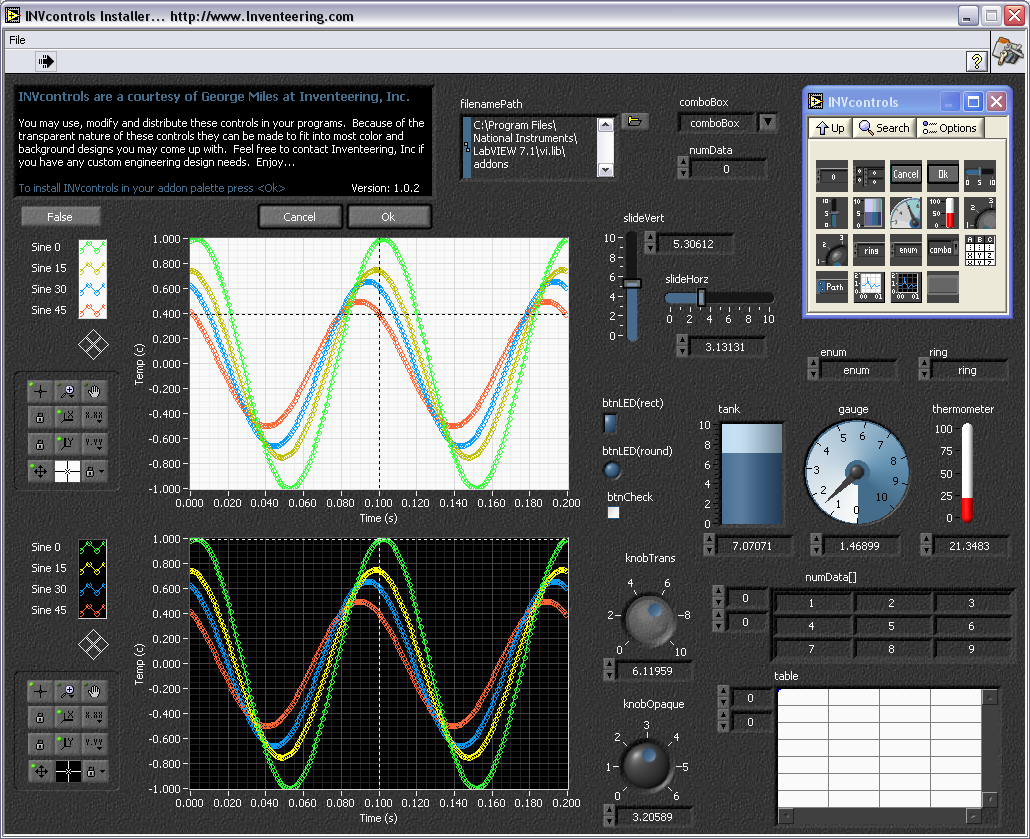Click the Ok button right of Cancel
The width and height of the screenshot is (1030, 839).
point(389,217)
